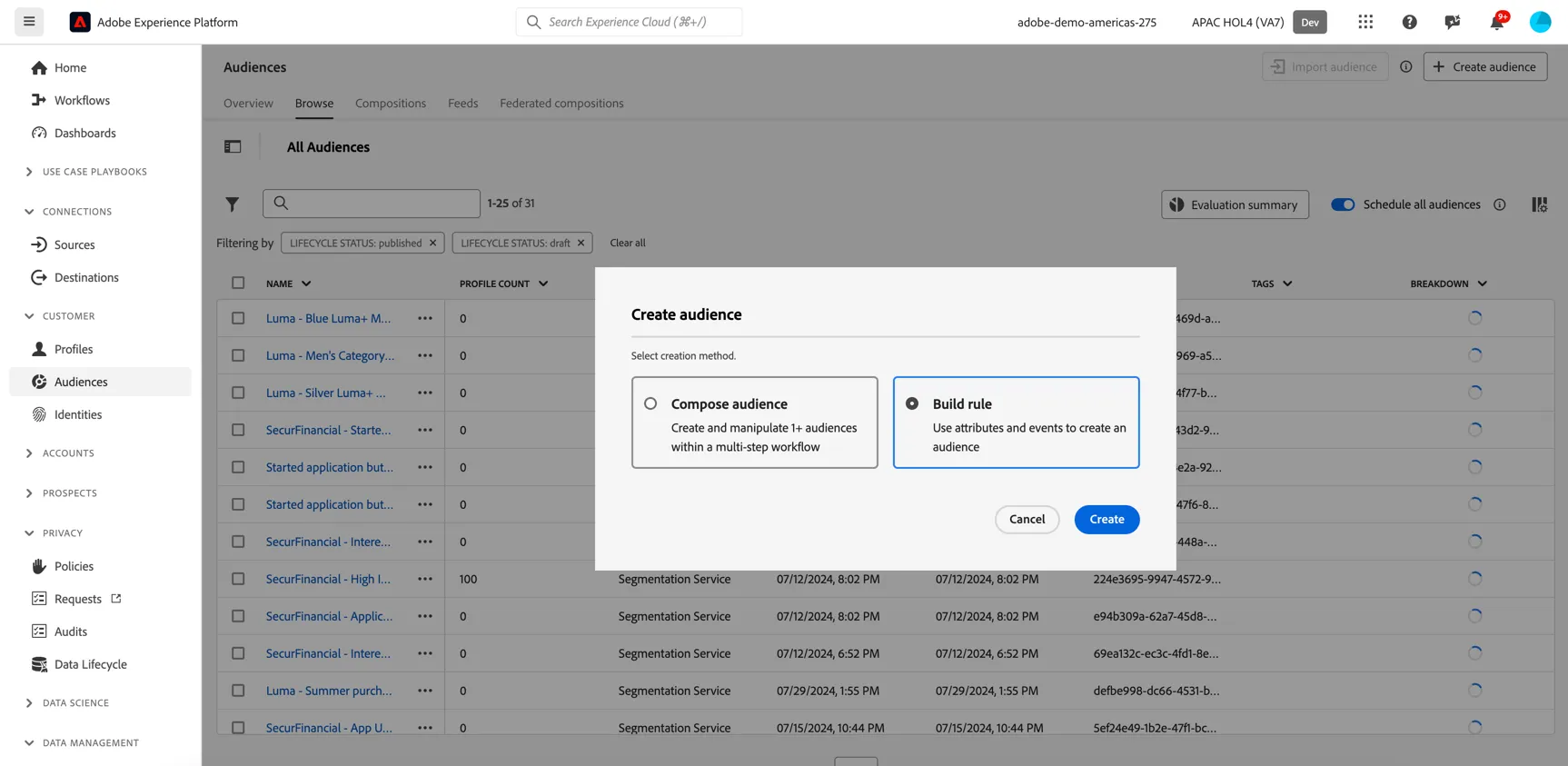Image resolution: width=1568 pixels, height=766 pixels.
Task: Select the Build rule radio option
Action: 912,403
